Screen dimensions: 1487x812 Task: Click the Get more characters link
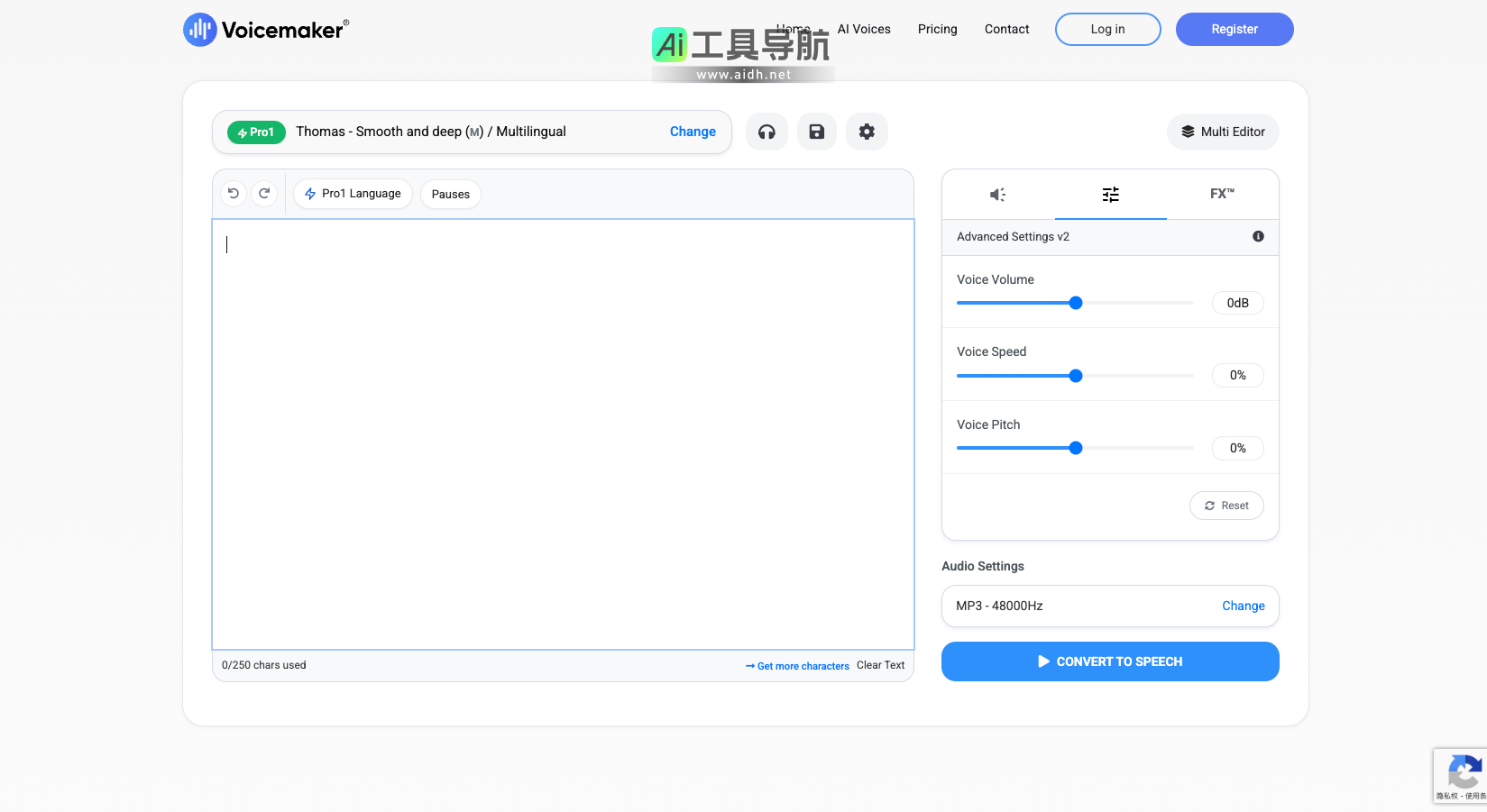797,666
